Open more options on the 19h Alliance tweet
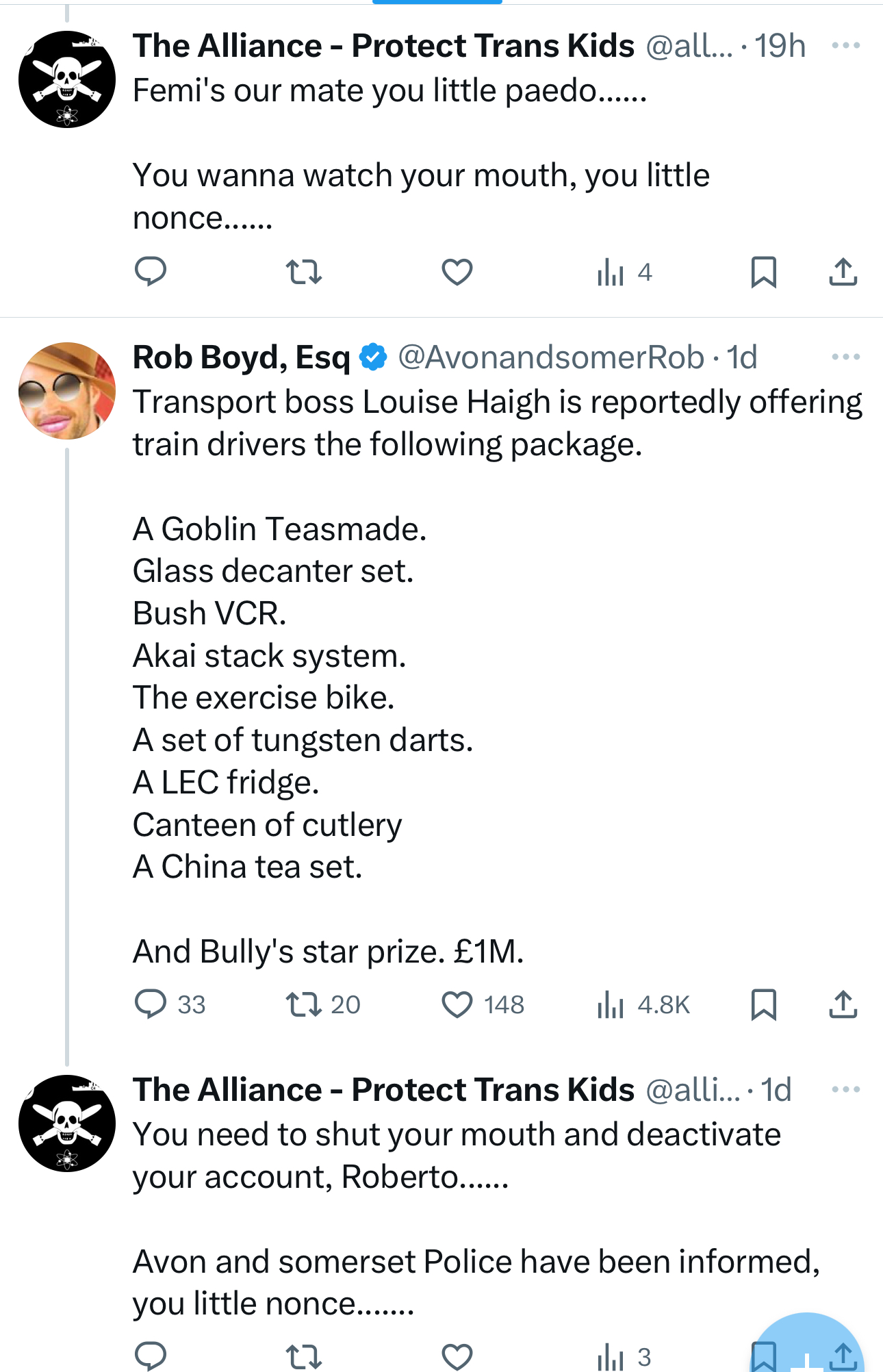 (x=845, y=46)
